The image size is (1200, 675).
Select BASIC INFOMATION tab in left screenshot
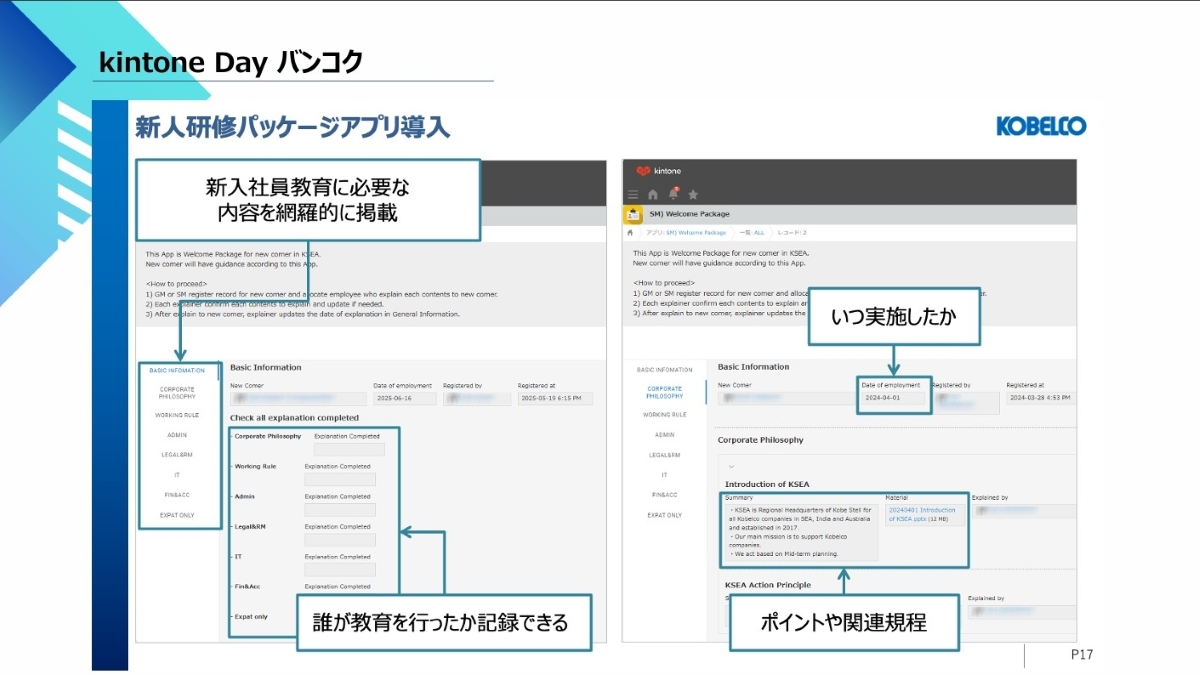pos(178,370)
